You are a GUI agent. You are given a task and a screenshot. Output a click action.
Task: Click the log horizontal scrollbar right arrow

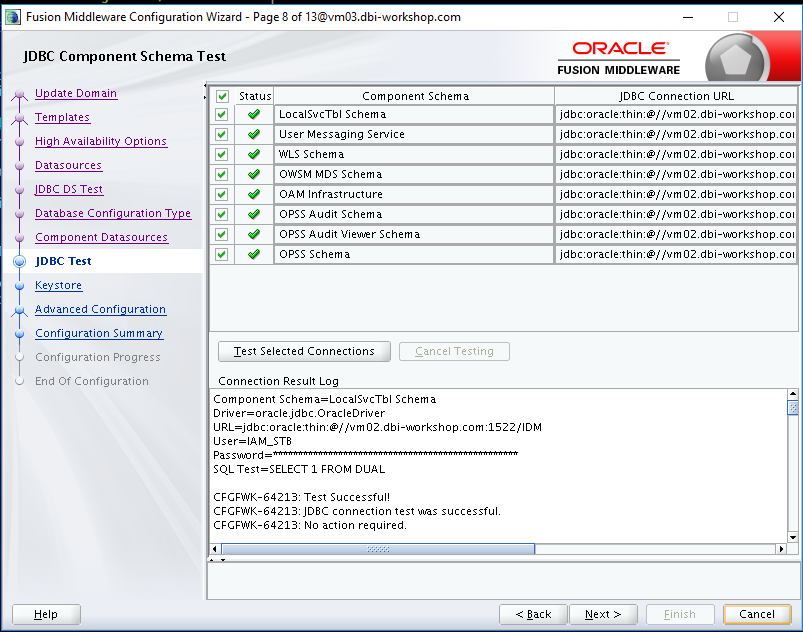[x=781, y=549]
